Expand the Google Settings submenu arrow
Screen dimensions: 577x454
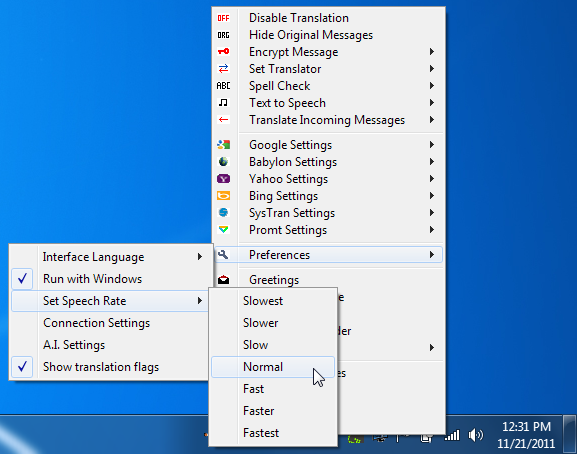[432, 145]
